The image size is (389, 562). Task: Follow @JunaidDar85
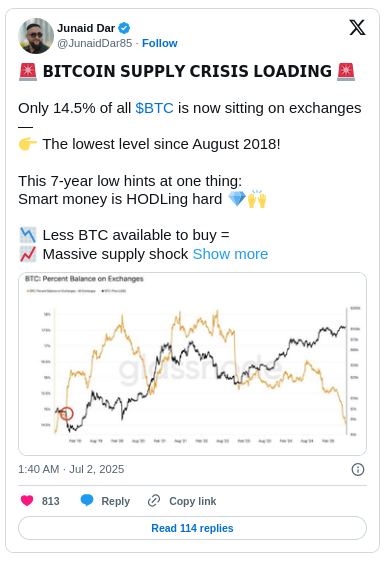point(160,43)
